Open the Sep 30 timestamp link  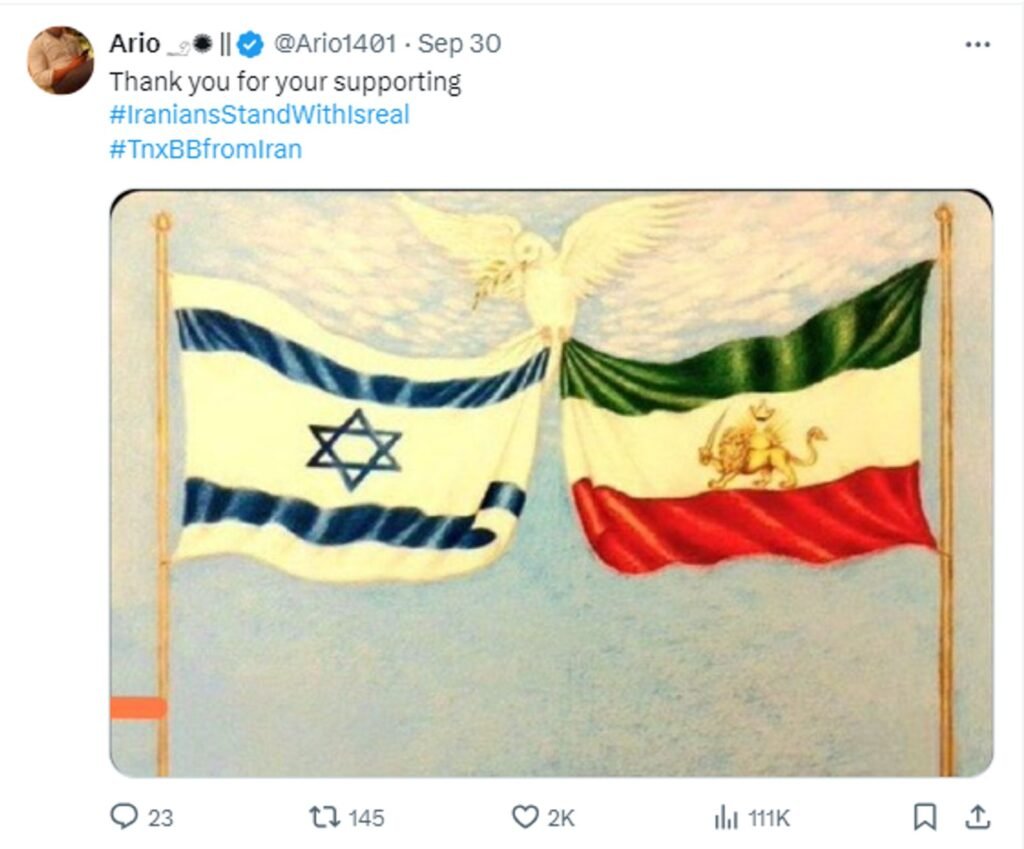pos(459,44)
